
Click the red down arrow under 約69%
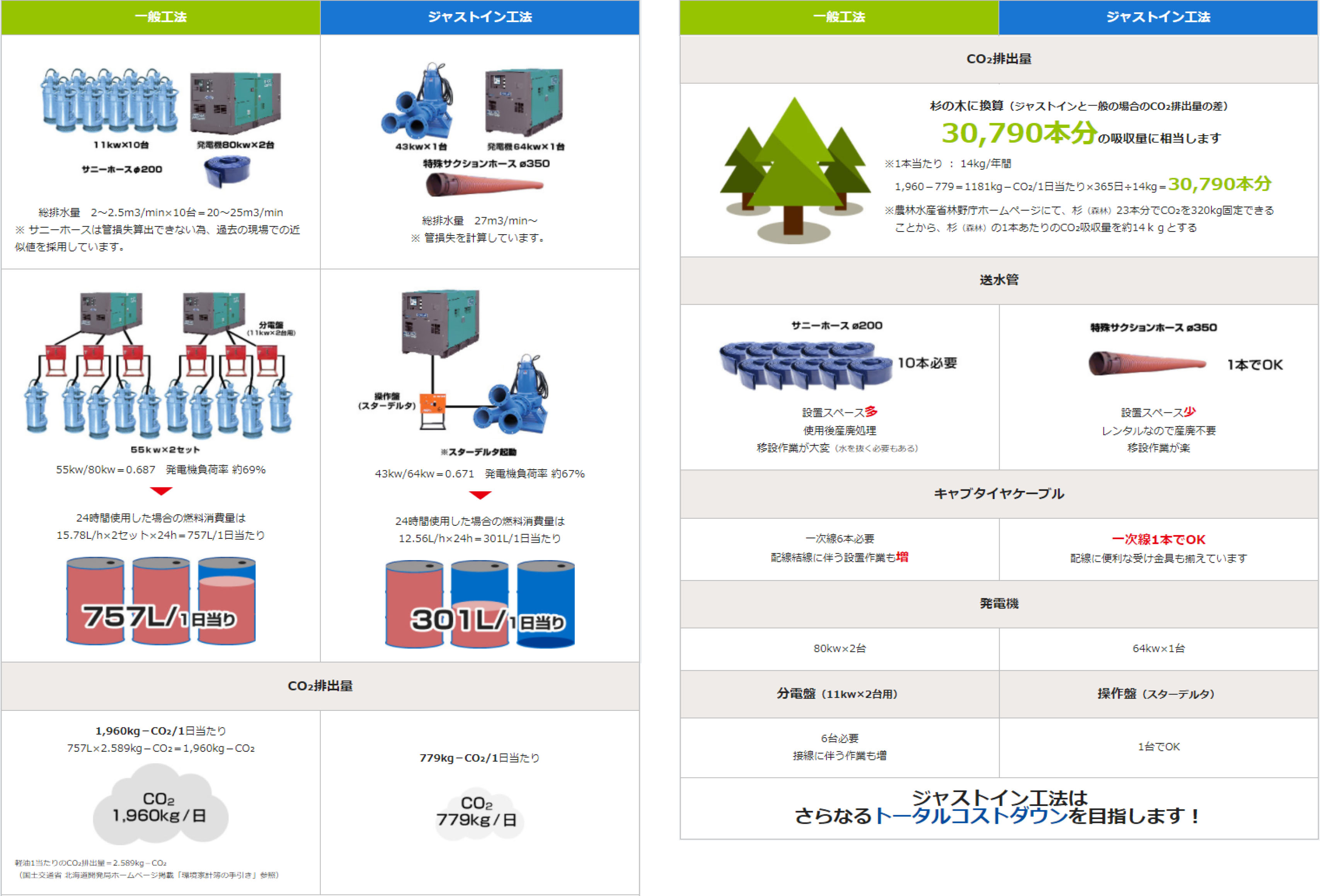(161, 491)
